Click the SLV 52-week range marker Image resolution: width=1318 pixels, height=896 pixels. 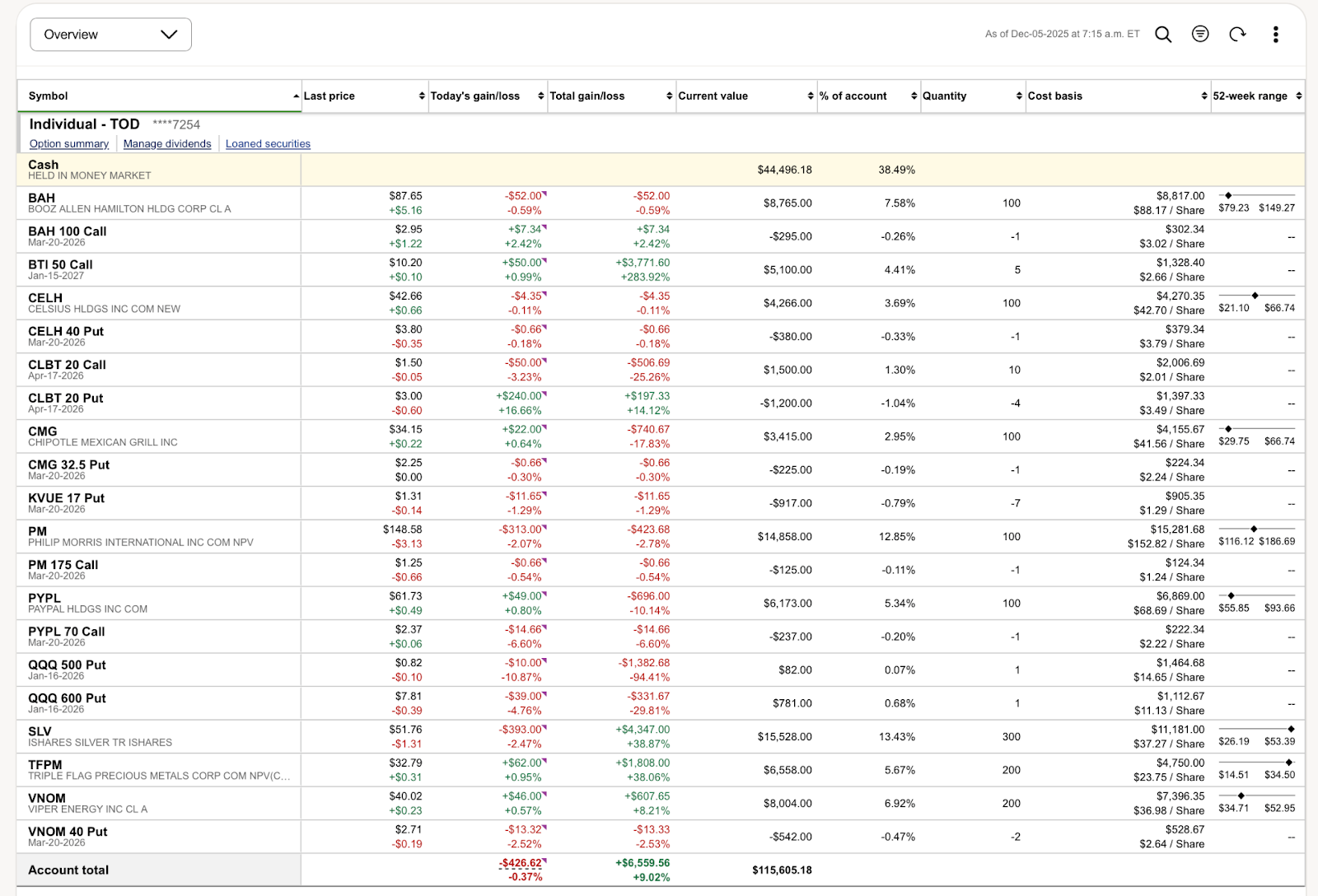pos(1291,729)
